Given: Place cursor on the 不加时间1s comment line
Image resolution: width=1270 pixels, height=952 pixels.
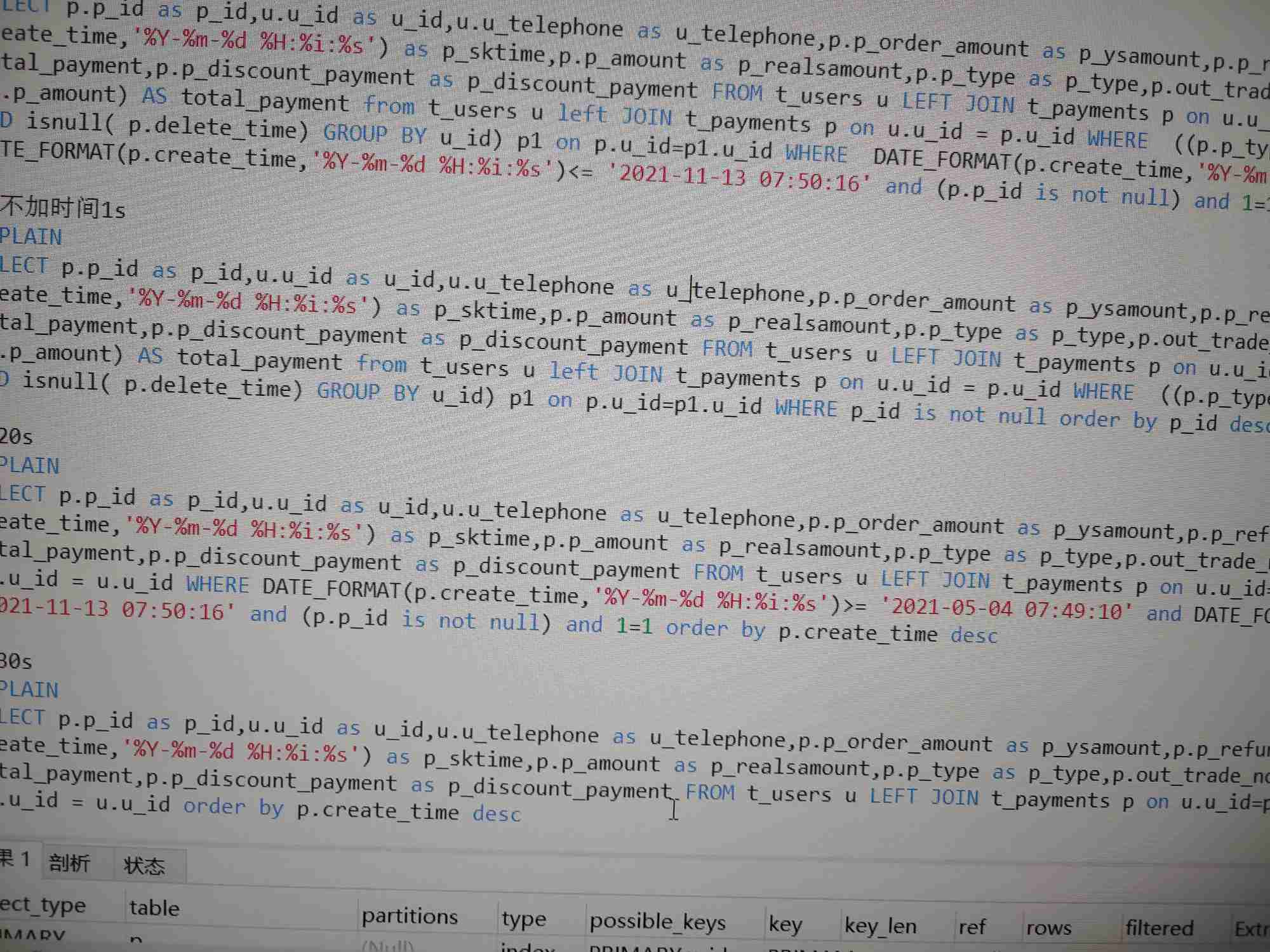Looking at the screenshot, I should click(x=63, y=208).
